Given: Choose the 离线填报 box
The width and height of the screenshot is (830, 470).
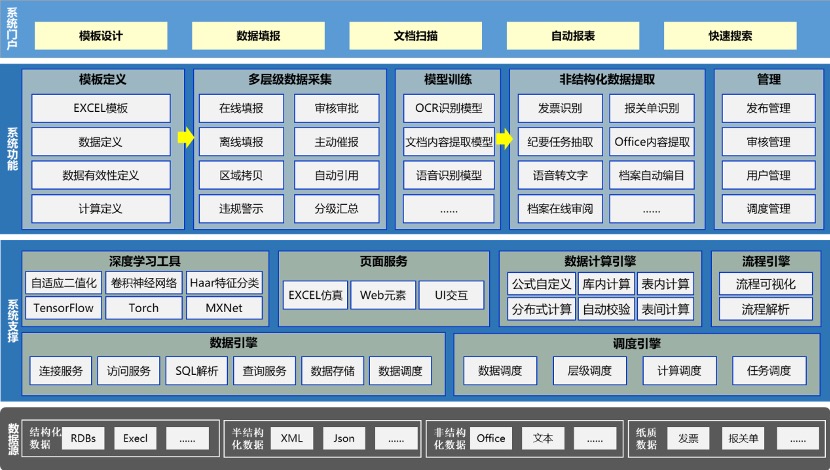Looking at the screenshot, I should (241, 142).
